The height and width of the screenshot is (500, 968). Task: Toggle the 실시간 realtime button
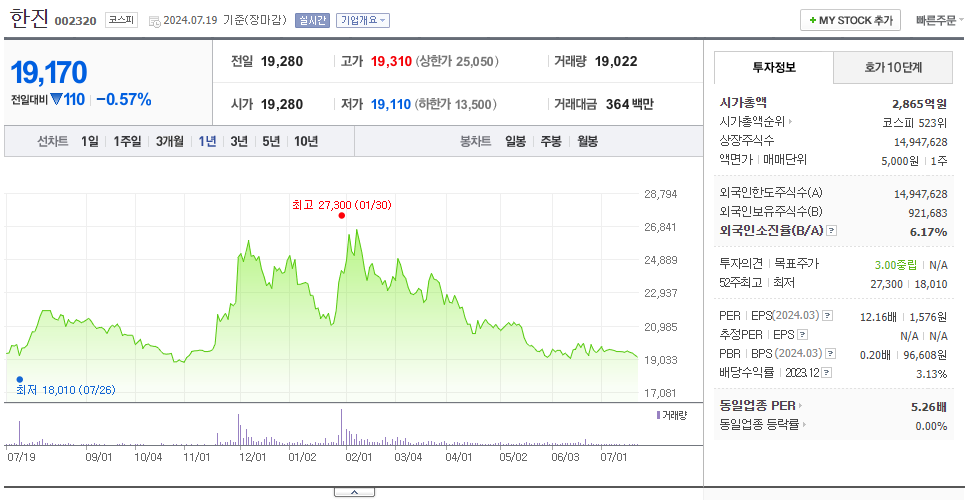click(x=313, y=20)
